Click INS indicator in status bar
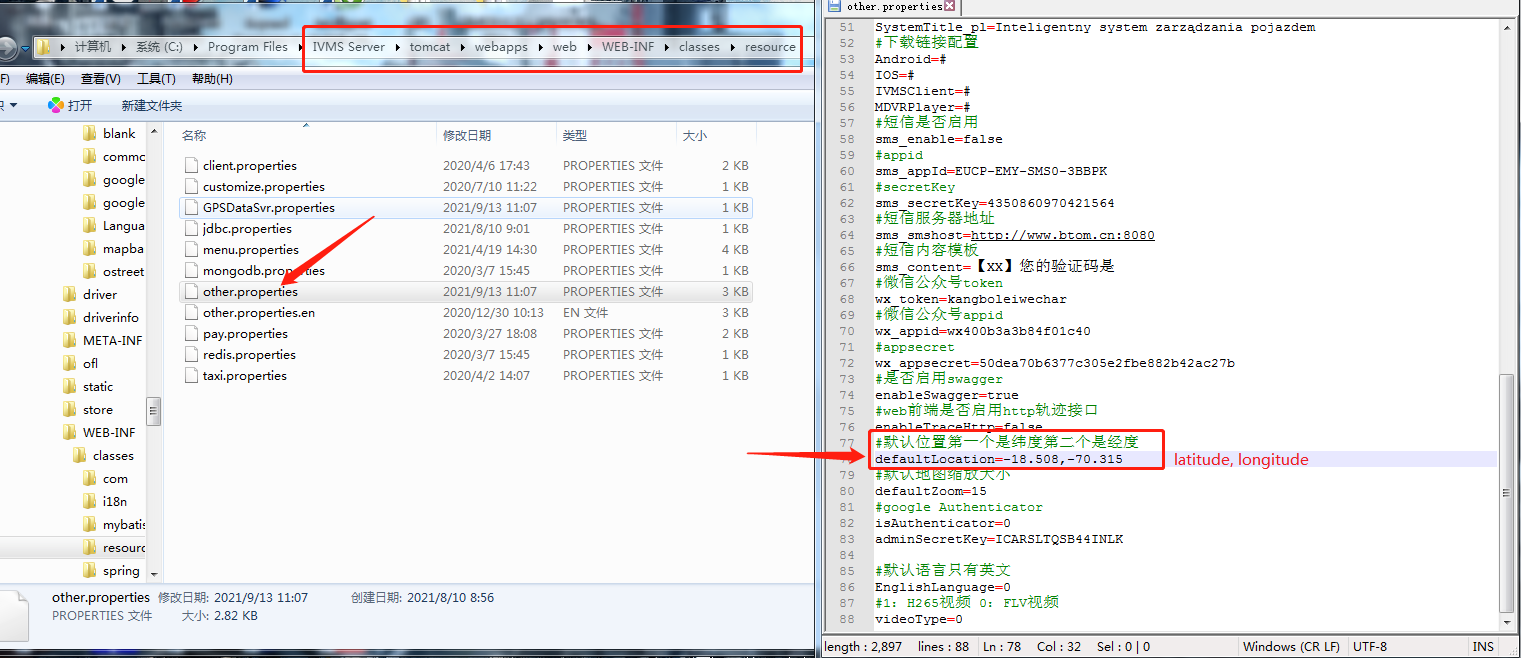This screenshot has width=1521, height=658. [x=1483, y=646]
